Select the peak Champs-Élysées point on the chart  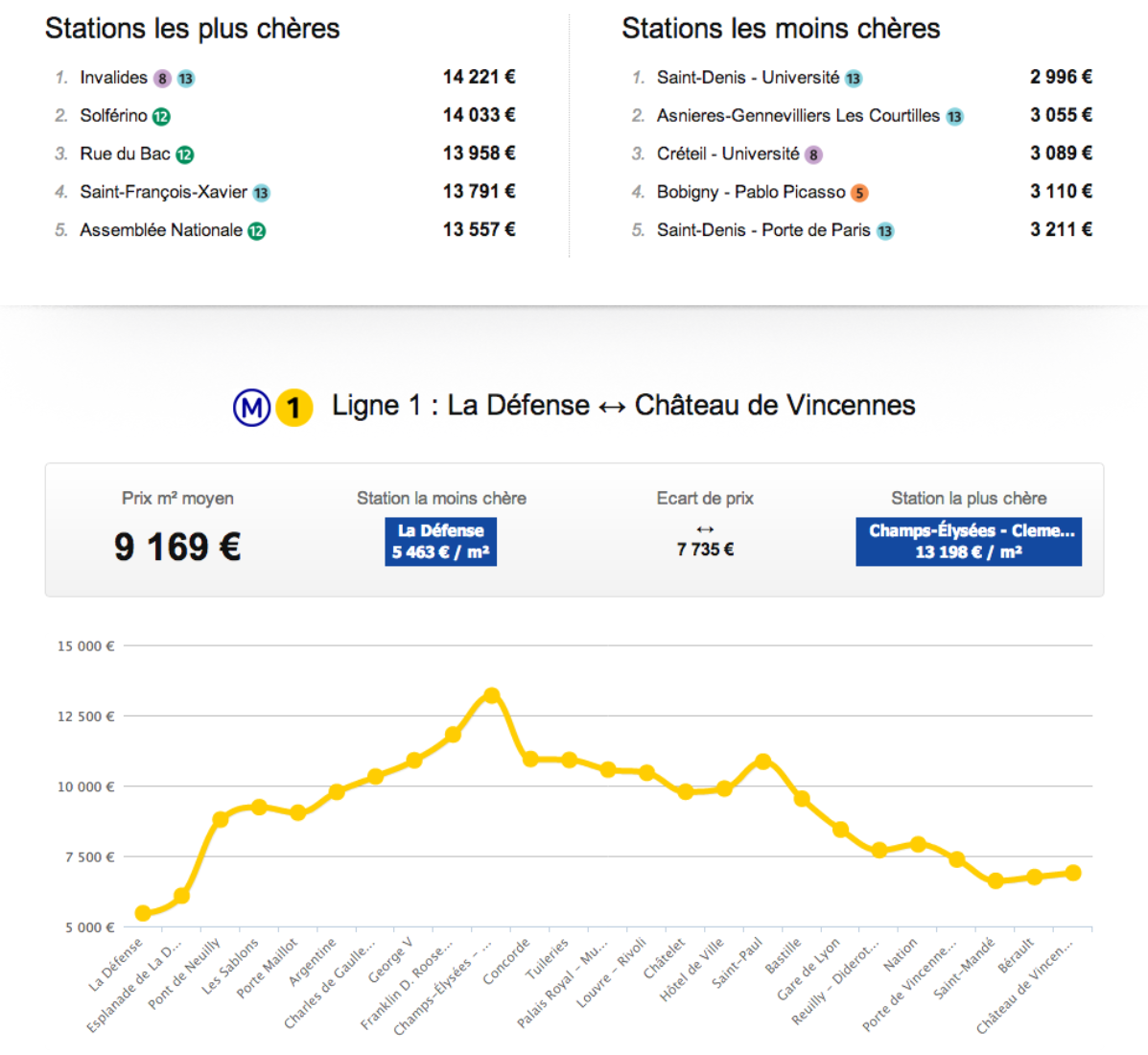[x=492, y=695]
